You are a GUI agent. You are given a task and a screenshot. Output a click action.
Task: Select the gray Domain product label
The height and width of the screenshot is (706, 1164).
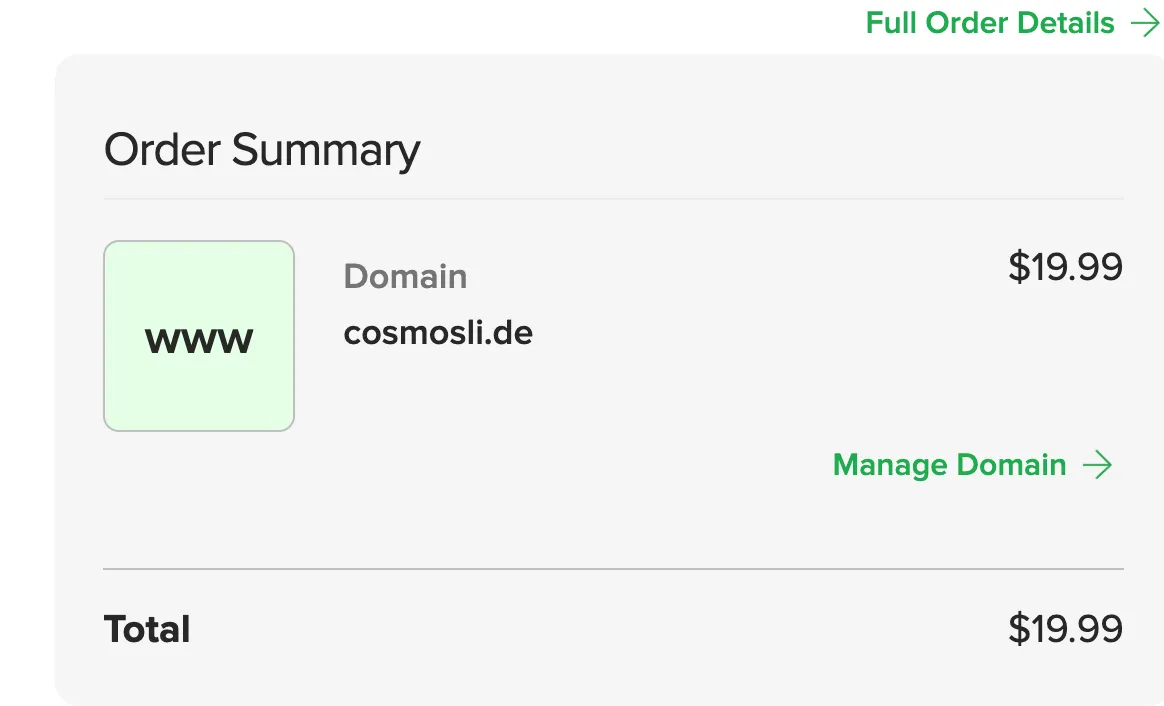click(x=405, y=277)
